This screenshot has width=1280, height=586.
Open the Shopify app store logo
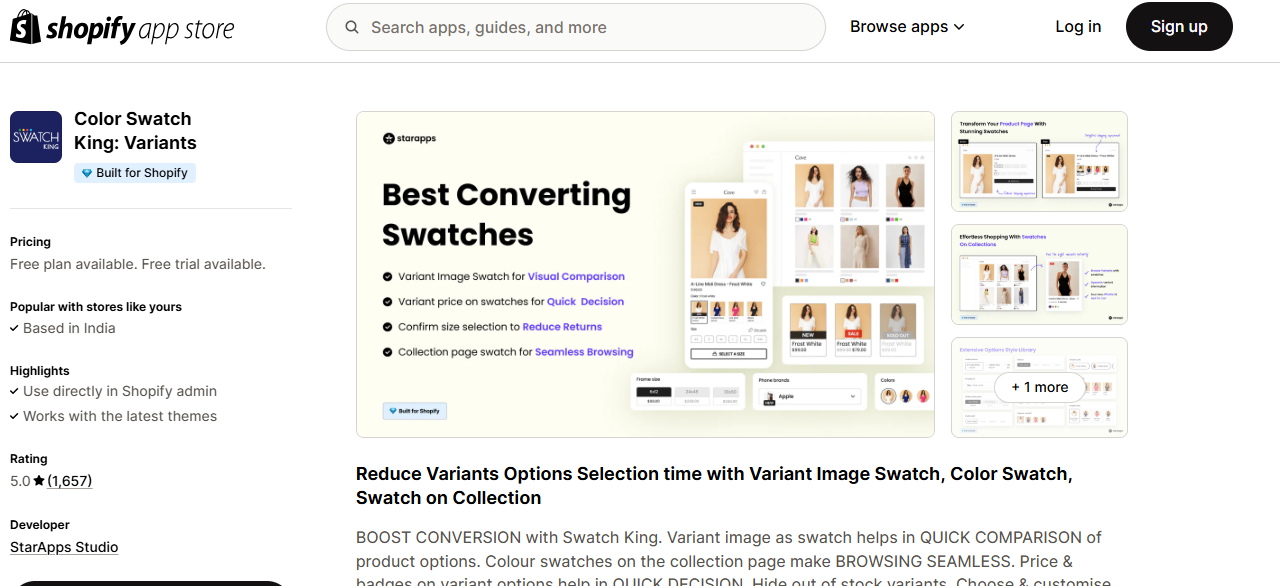point(122,27)
